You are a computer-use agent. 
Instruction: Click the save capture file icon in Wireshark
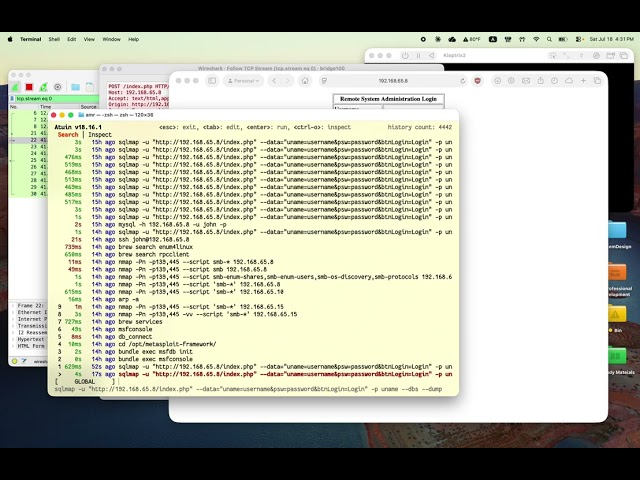coord(90,87)
